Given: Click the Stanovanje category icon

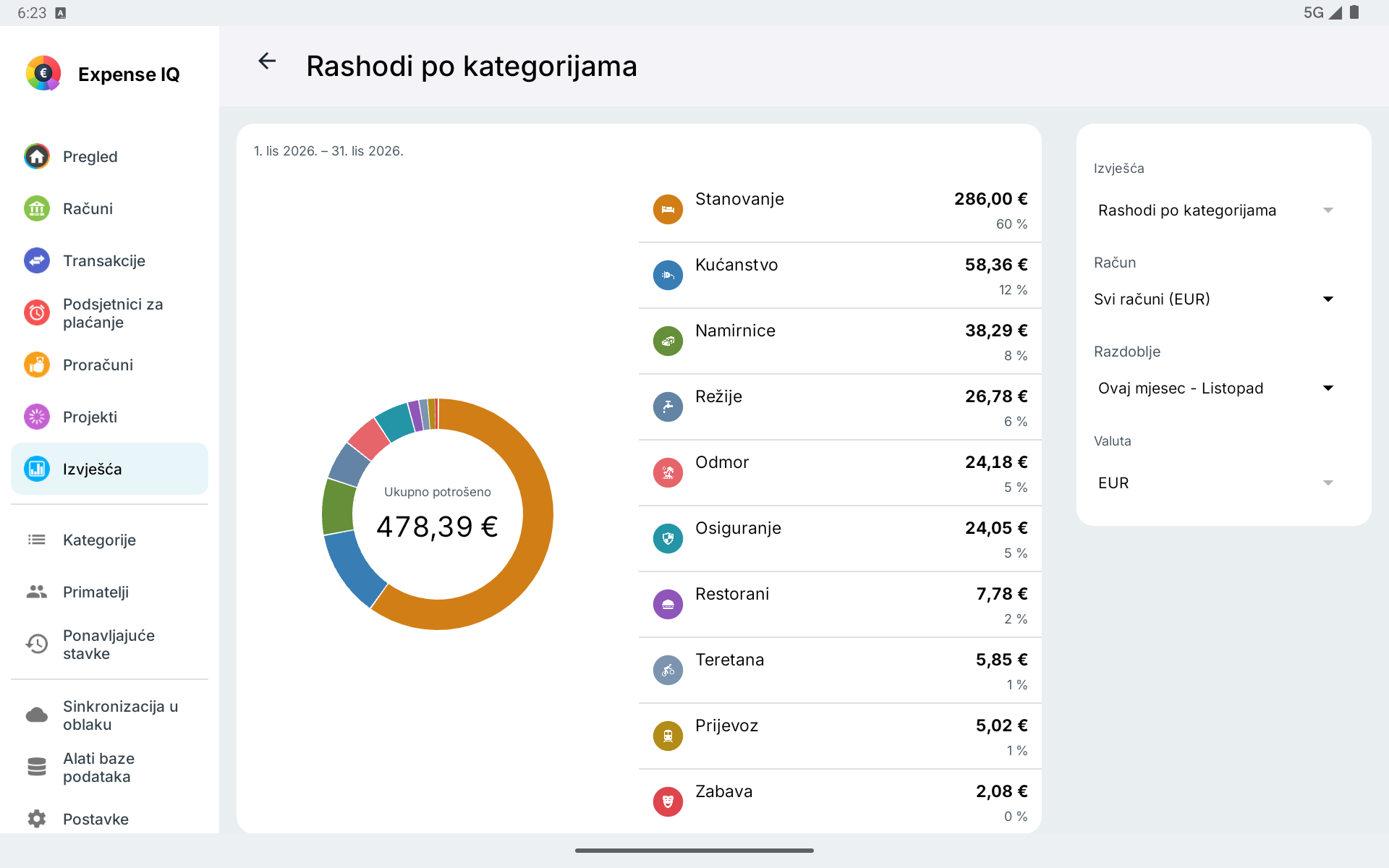Looking at the screenshot, I should (668, 210).
